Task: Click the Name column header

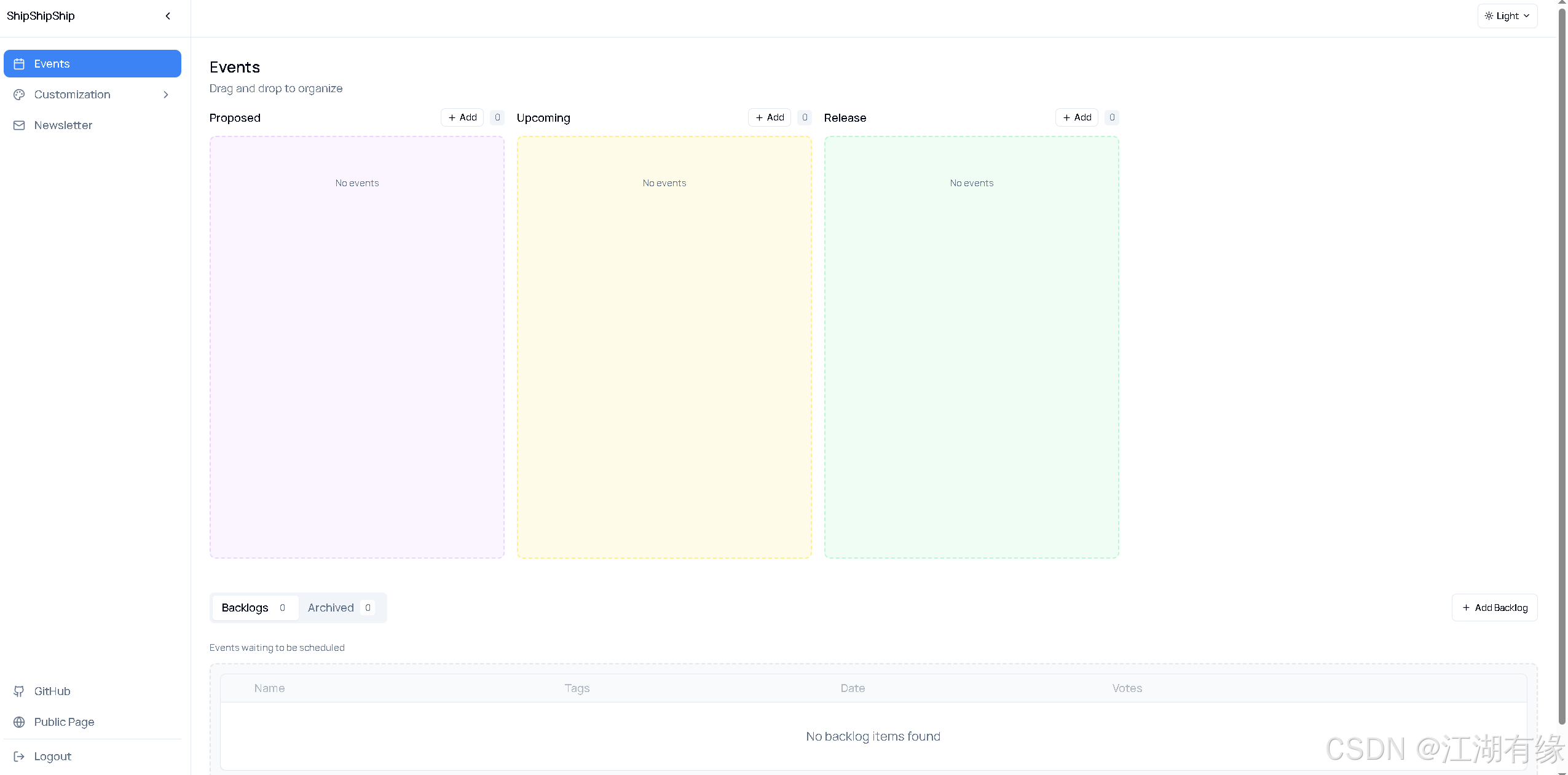Action: [269, 688]
